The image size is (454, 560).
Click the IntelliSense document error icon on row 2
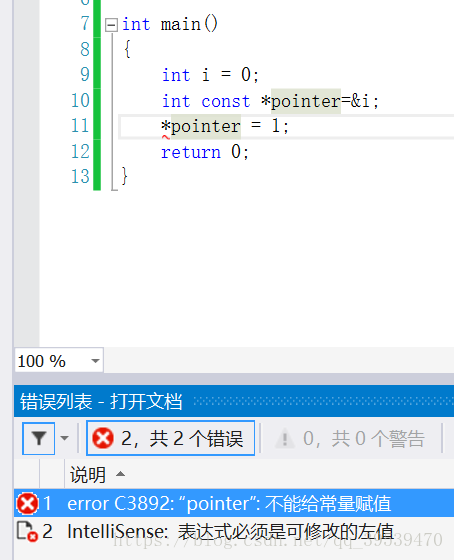pos(28,532)
